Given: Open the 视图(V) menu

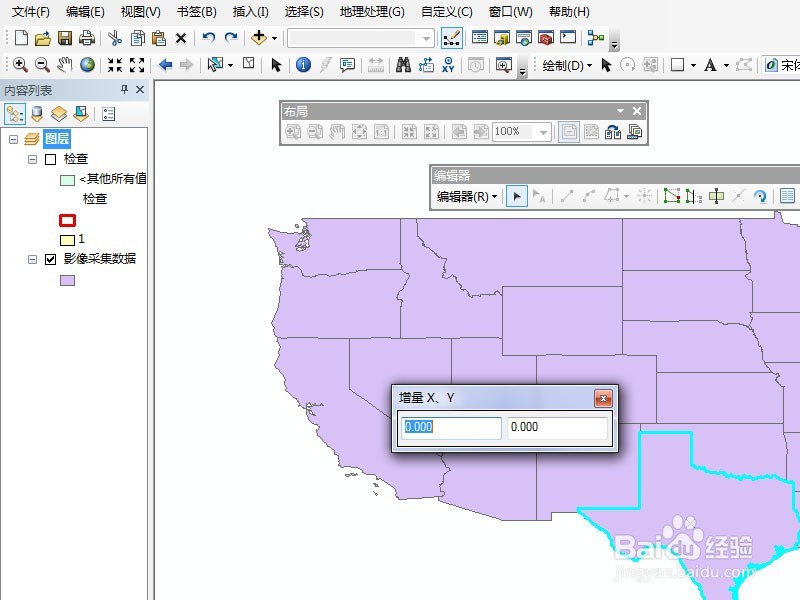Looking at the screenshot, I should pos(140,12).
